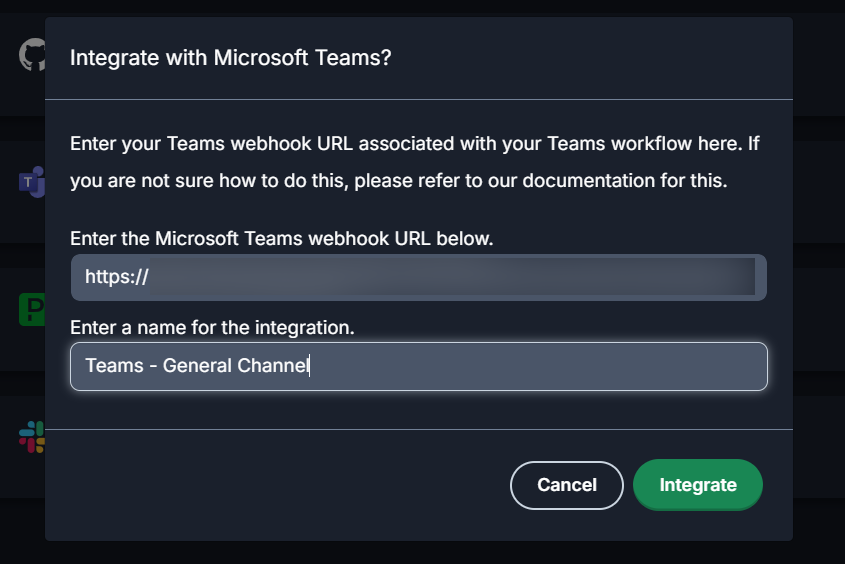
Task: Focus the Microsoft Teams webhook URL field
Action: 419,277
